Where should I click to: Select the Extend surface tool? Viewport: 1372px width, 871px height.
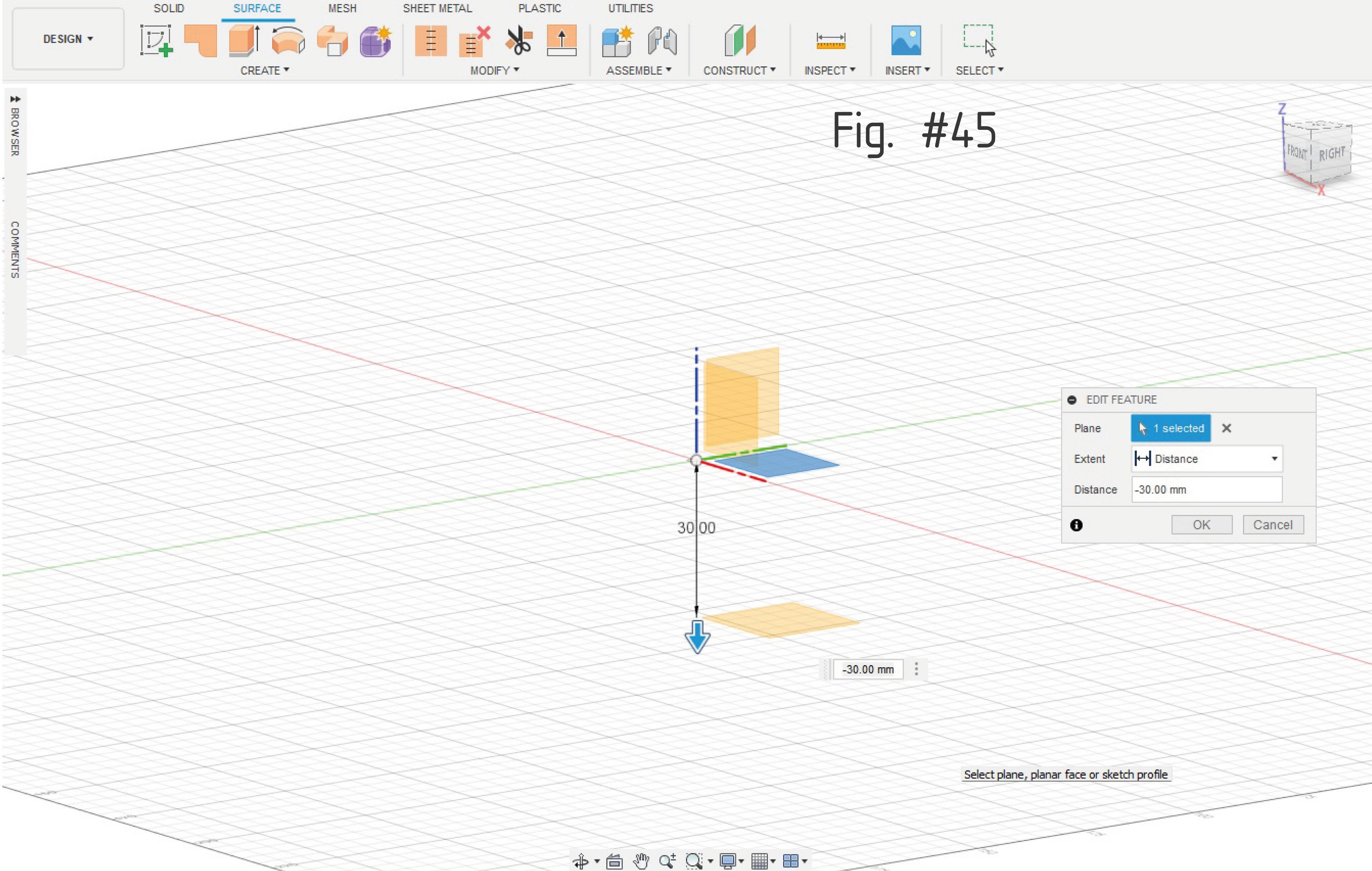(562, 41)
